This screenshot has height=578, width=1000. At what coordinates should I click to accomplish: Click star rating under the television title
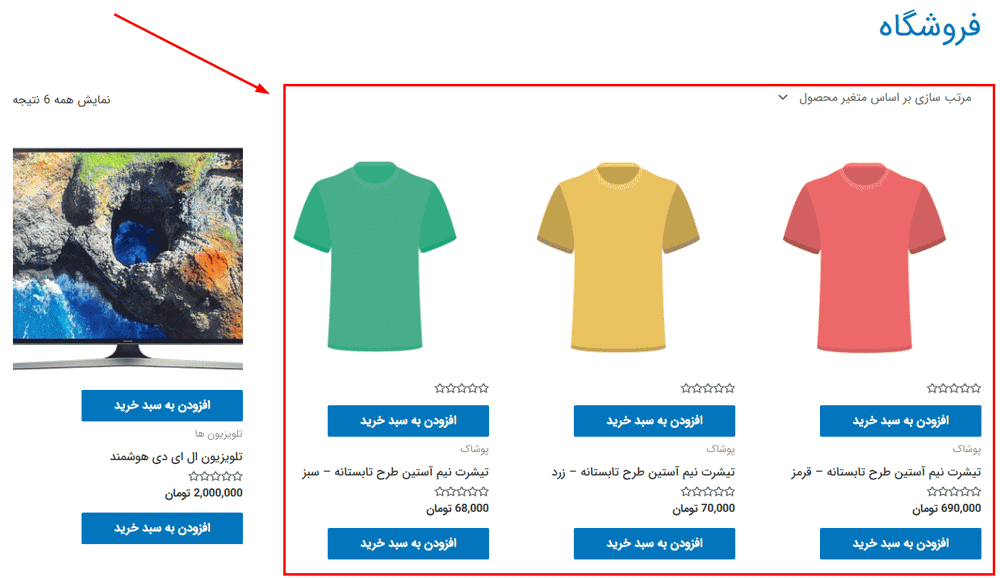[x=216, y=476]
